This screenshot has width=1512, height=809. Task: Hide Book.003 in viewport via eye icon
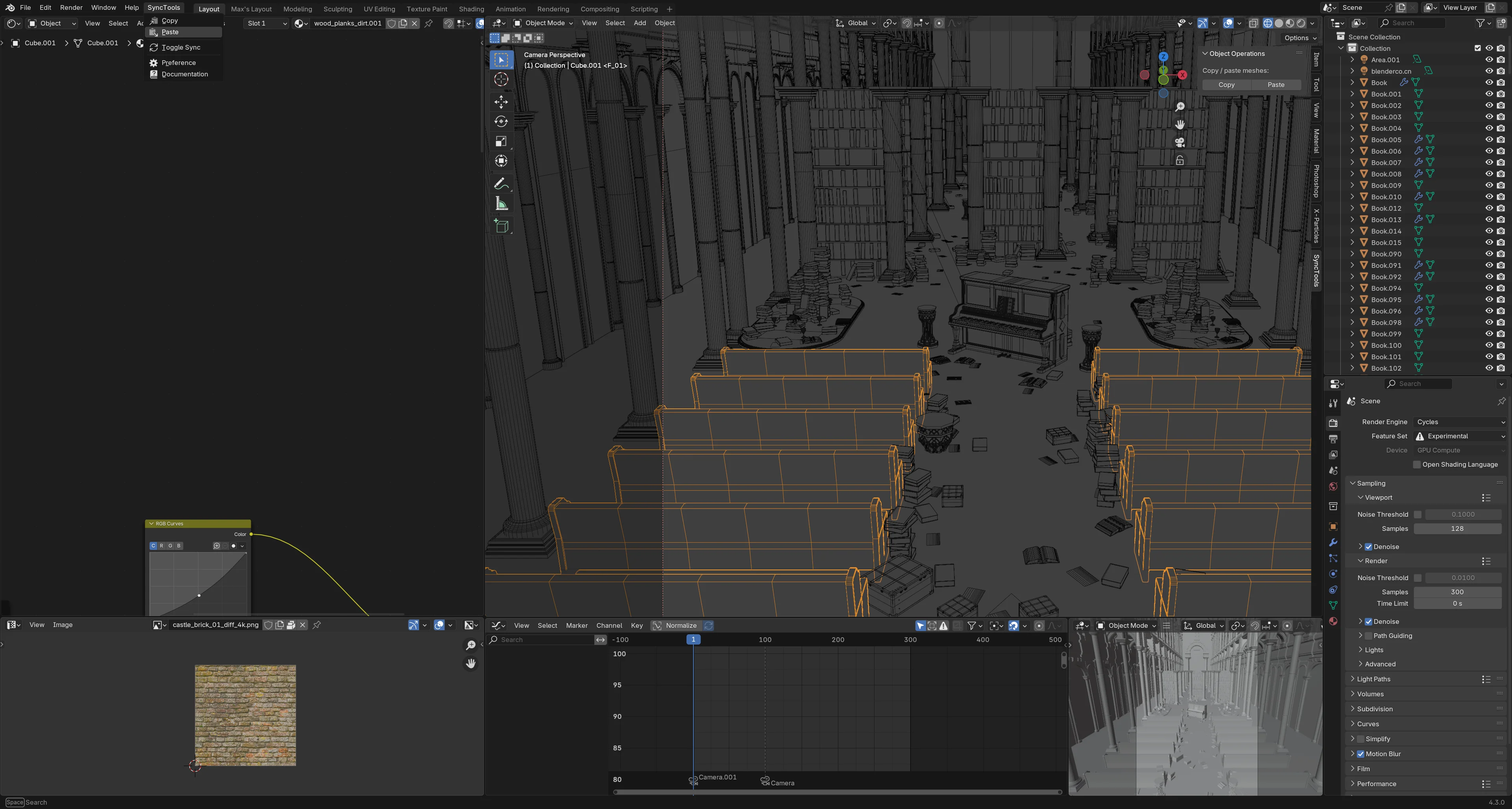pos(1489,117)
